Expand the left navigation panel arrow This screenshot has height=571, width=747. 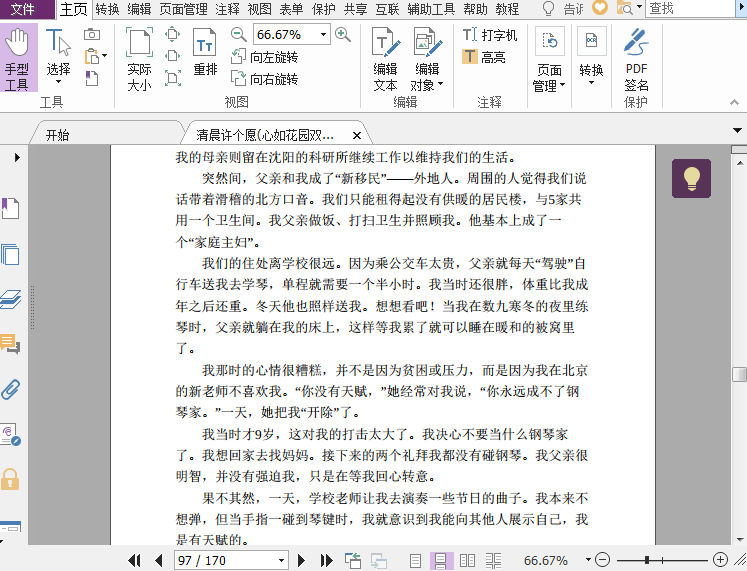[17, 157]
